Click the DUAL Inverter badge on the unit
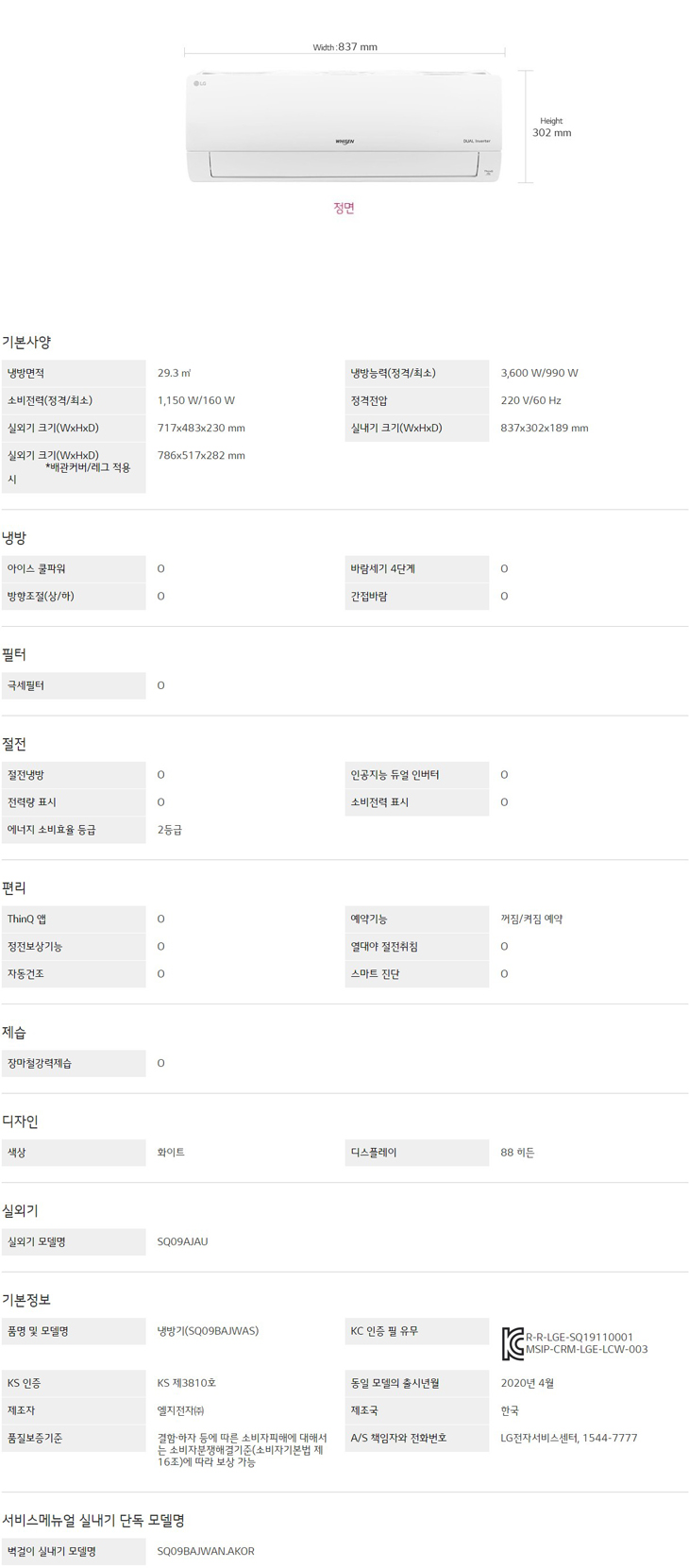The height and width of the screenshot is (1568, 689). [477, 140]
